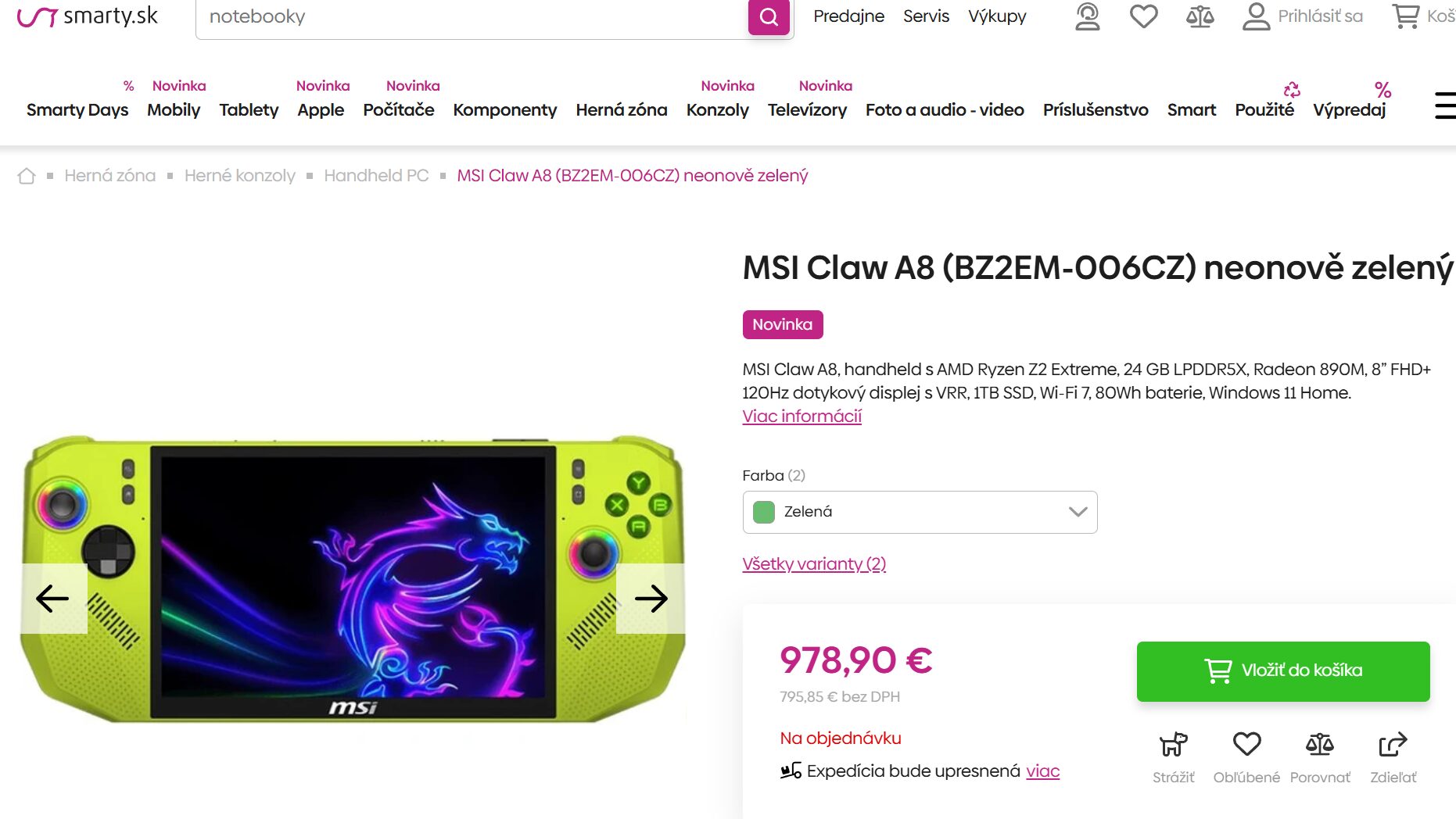Viewport: 1456px width, 819px height.
Task: Toggle Porovnať compare for this product
Action: (x=1320, y=745)
